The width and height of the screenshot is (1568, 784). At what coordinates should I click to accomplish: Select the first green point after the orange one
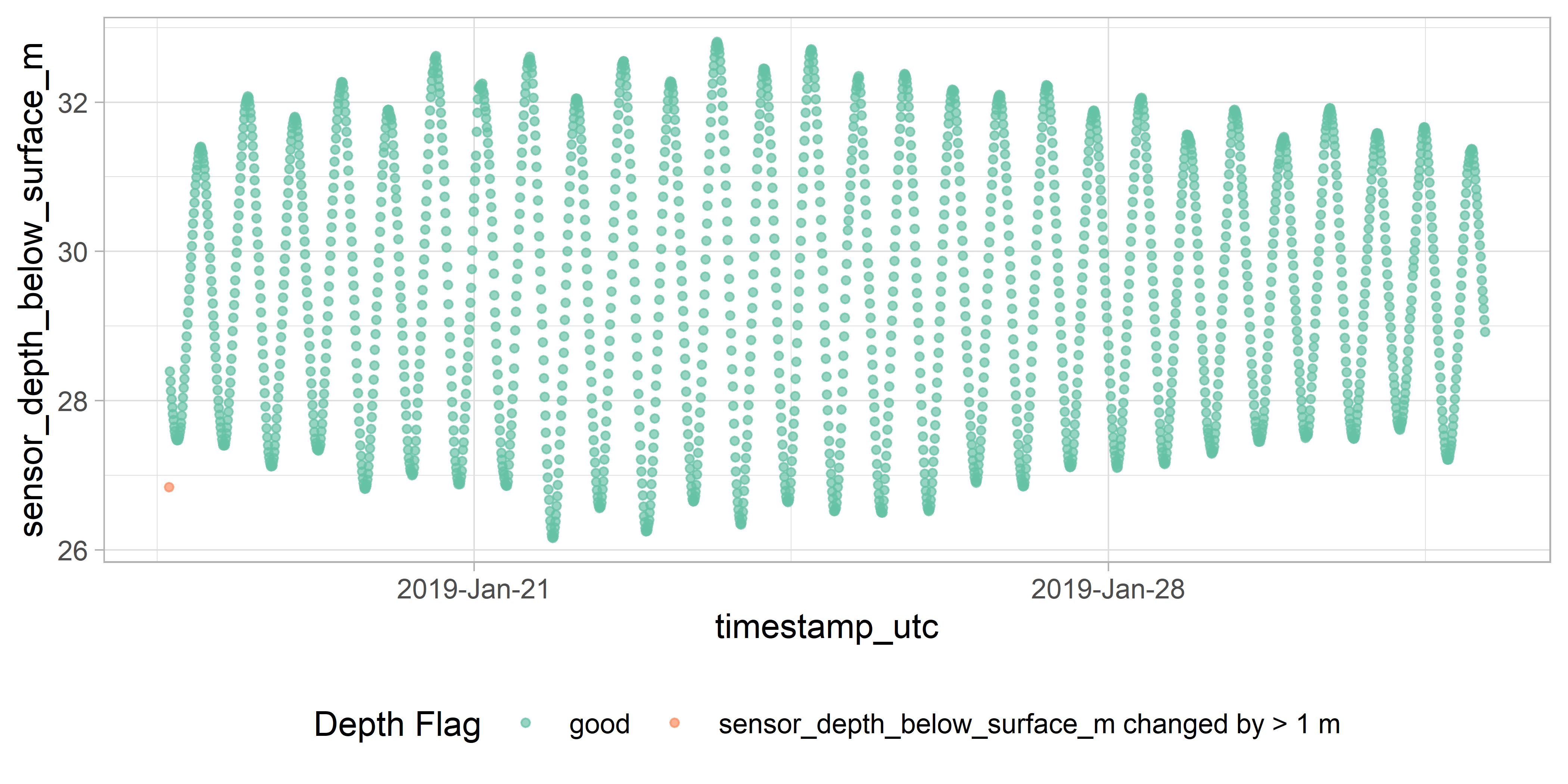pyautogui.click(x=170, y=371)
